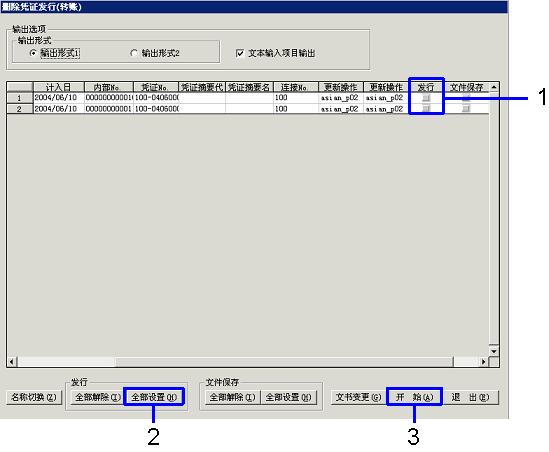Click 全部设置 in the 文件保存 group

[289, 397]
